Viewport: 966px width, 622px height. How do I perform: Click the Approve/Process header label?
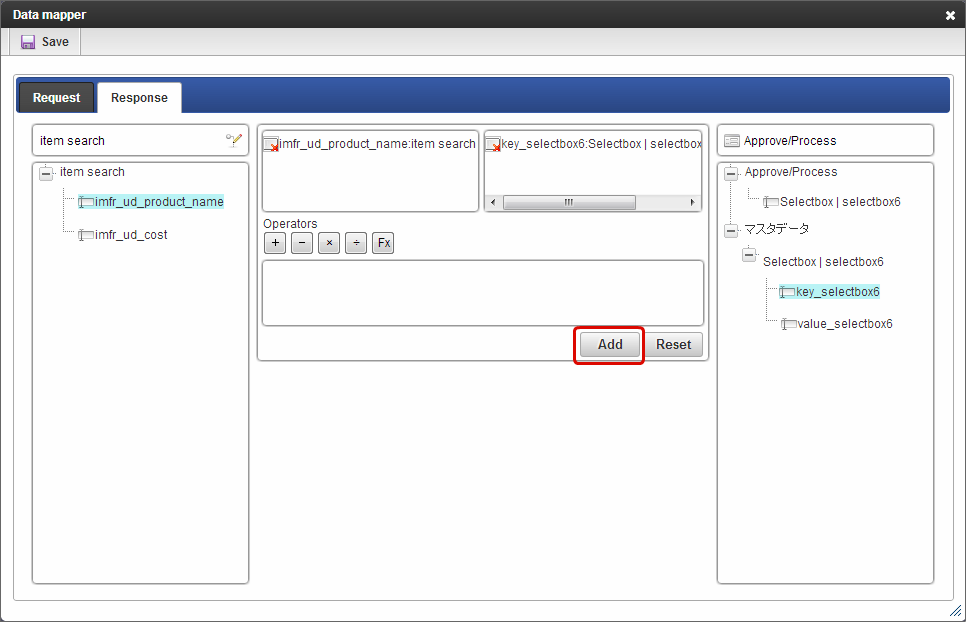[790, 141]
